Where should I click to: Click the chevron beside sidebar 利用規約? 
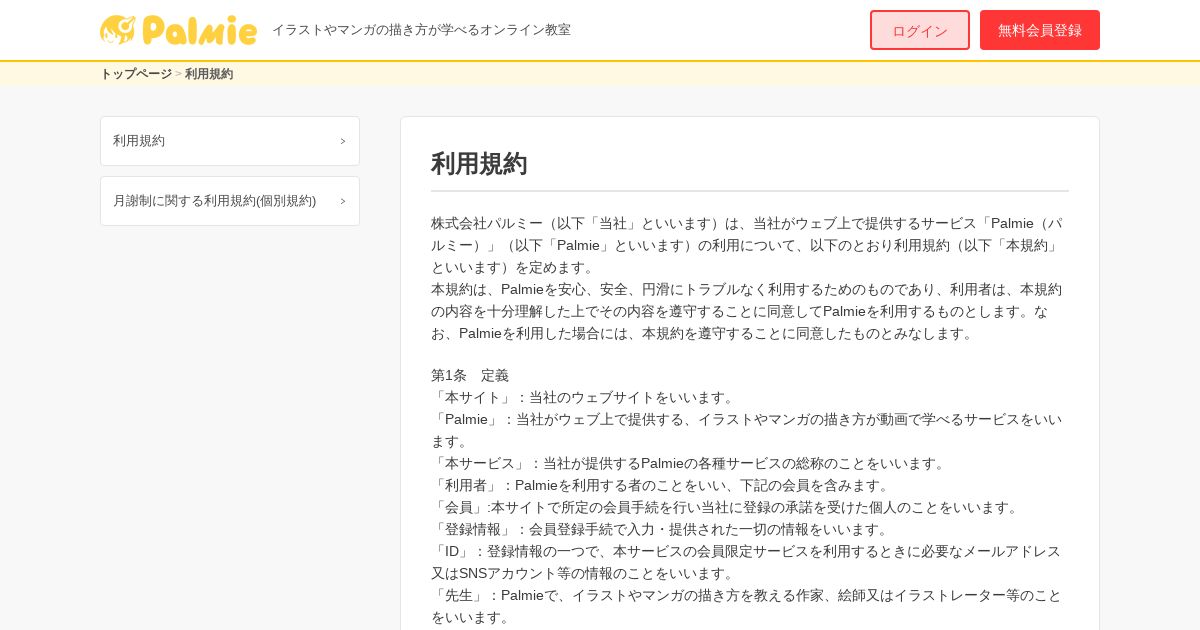[343, 141]
